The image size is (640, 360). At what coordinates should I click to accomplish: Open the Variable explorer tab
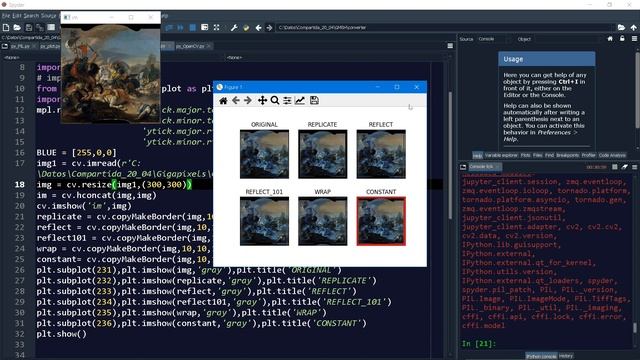[x=501, y=155]
